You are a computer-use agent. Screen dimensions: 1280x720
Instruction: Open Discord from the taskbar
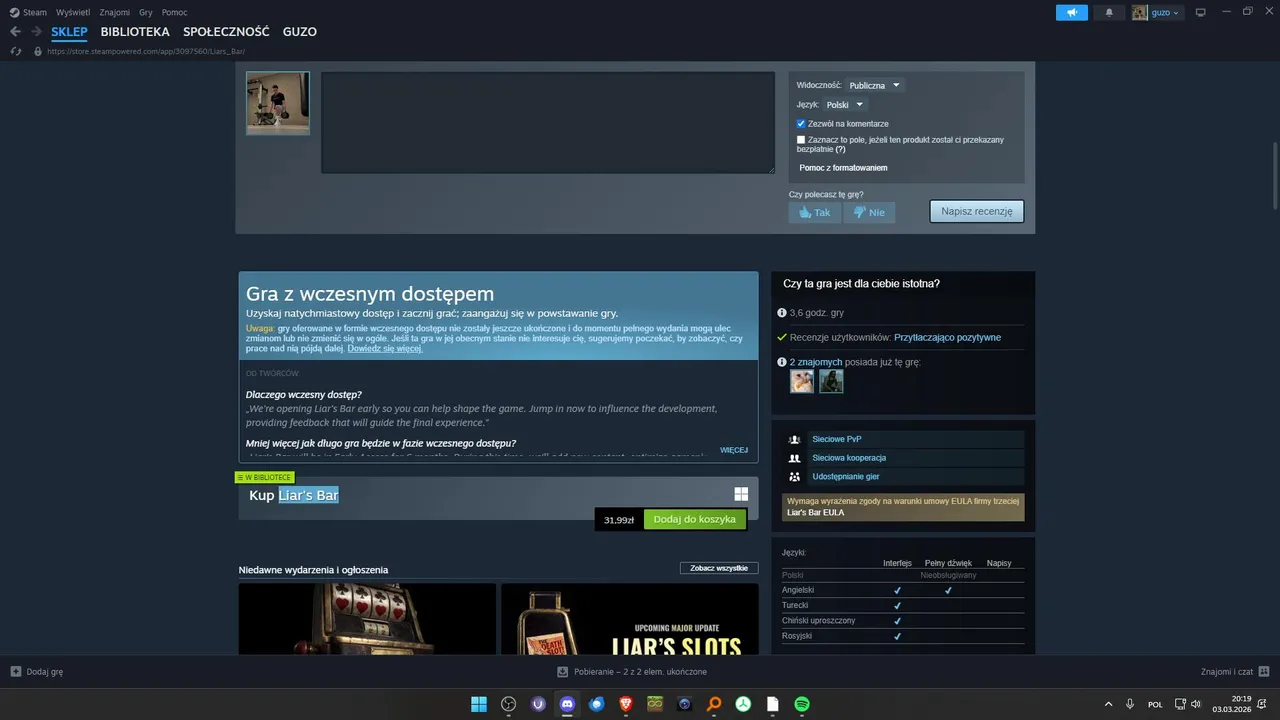point(568,704)
